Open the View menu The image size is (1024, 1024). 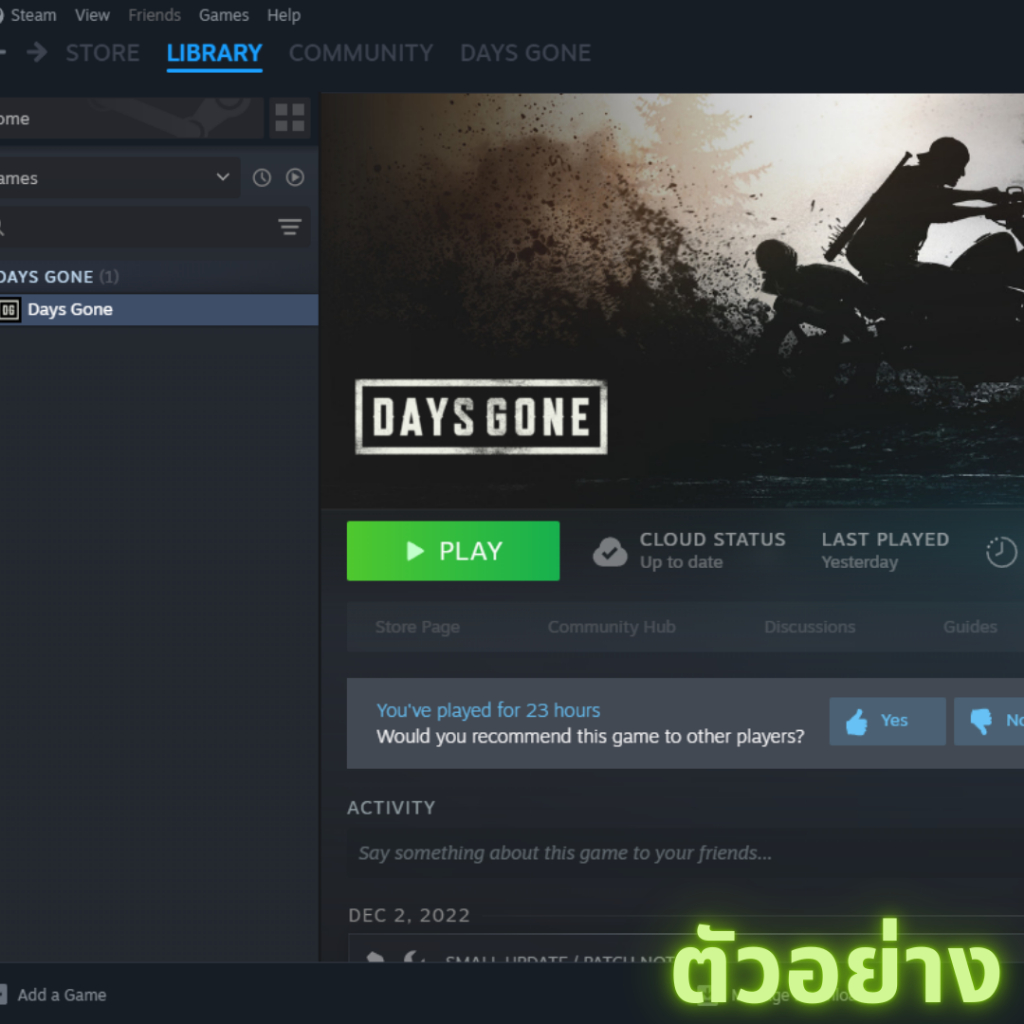tap(92, 15)
